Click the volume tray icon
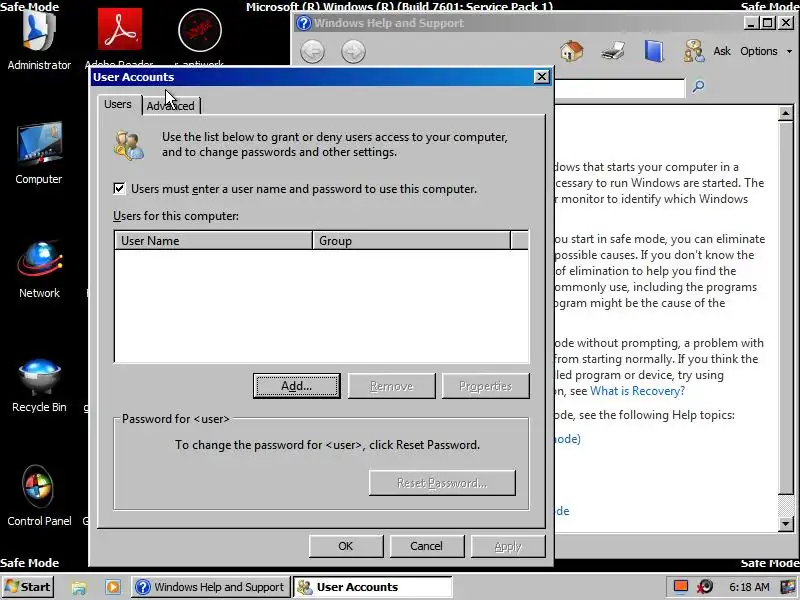The width and height of the screenshot is (800, 600). tap(706, 587)
